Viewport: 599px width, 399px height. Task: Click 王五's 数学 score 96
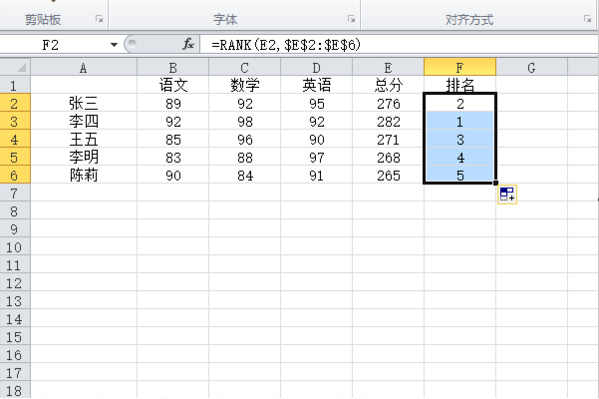point(244,139)
